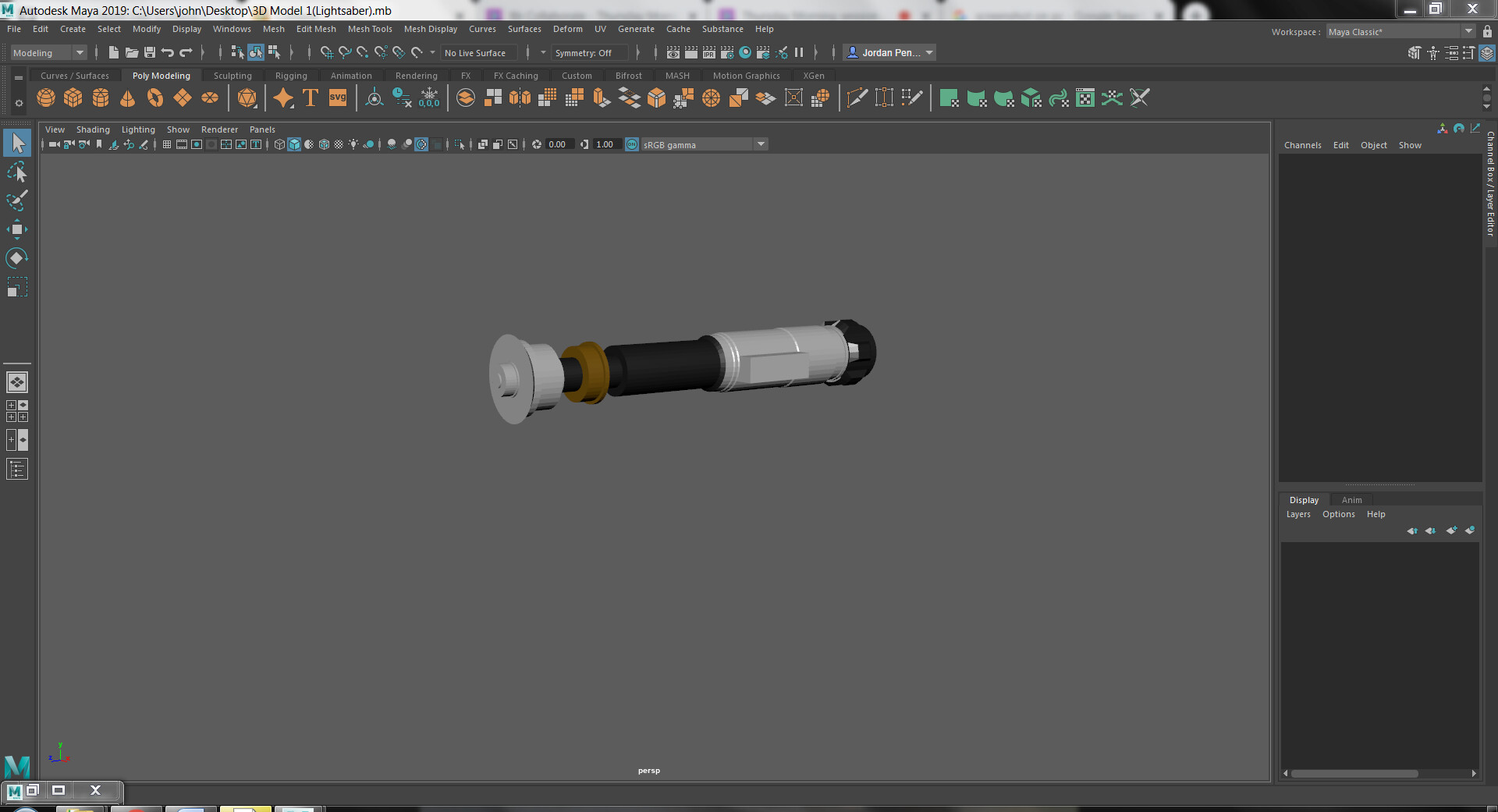Open the sRGB gamma view transform dropdown
This screenshot has width=1498, height=812.
click(761, 144)
